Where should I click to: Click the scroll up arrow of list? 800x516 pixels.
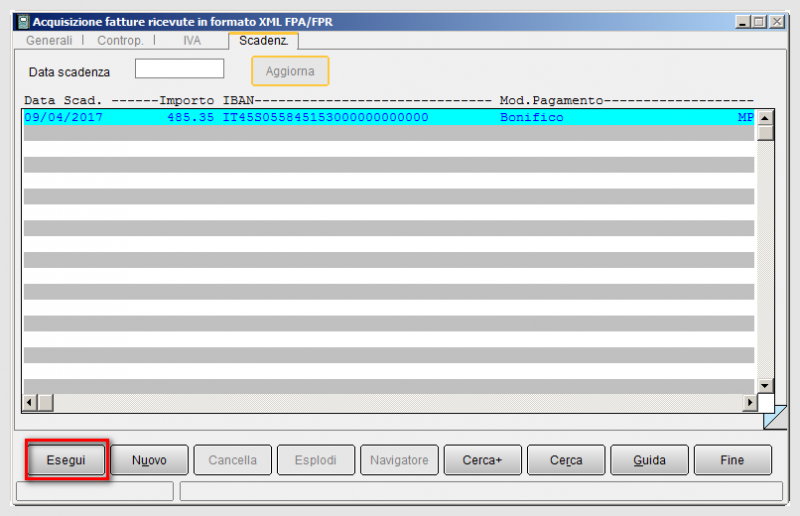click(765, 118)
